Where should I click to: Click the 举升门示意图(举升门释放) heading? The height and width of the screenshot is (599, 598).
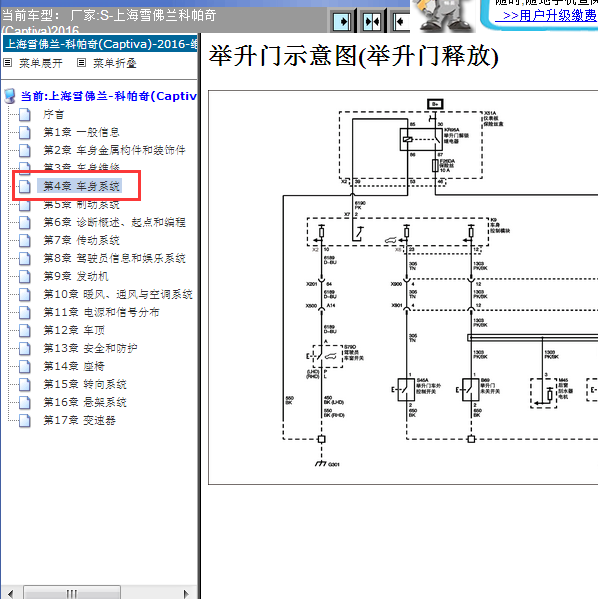coord(353,56)
